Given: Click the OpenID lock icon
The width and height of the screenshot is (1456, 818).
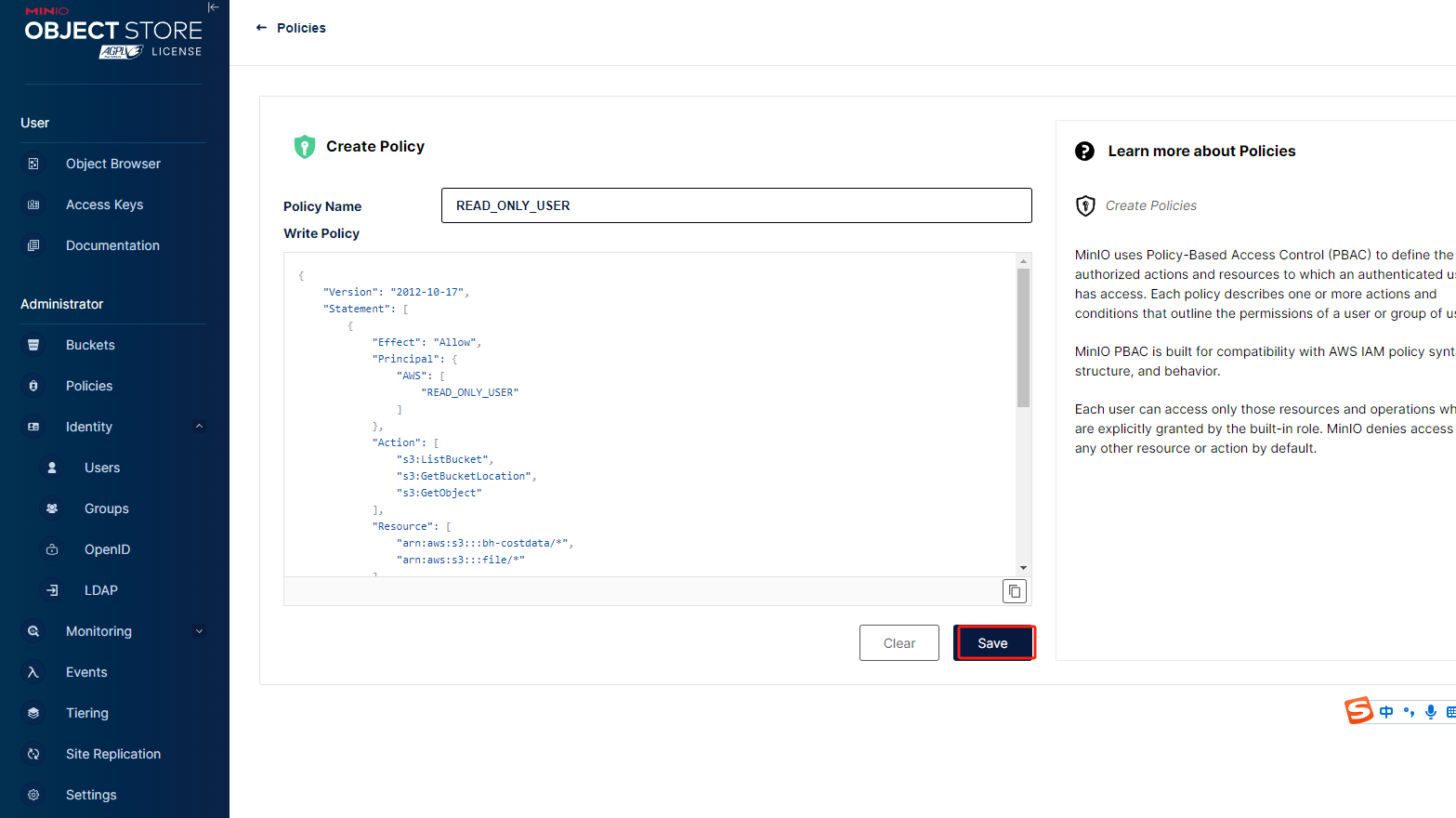Looking at the screenshot, I should click(52, 549).
